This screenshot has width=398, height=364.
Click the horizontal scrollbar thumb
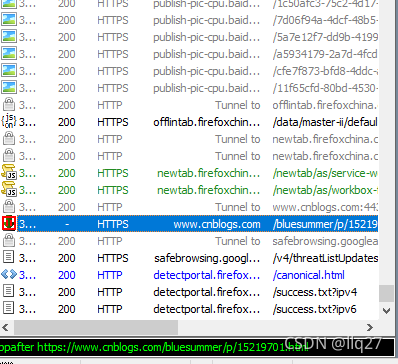96,327
